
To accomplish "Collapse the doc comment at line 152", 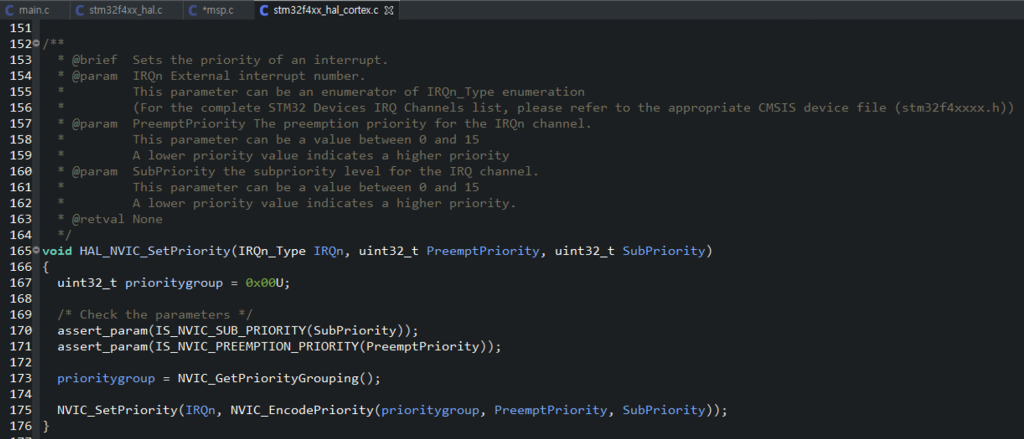I will click(x=36, y=44).
